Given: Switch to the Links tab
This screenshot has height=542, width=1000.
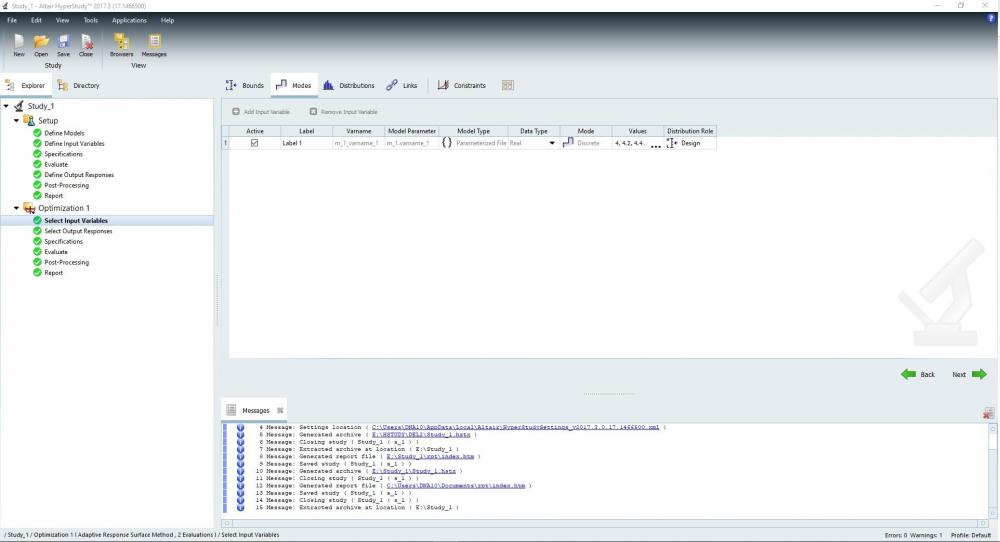Looking at the screenshot, I should [x=402, y=85].
